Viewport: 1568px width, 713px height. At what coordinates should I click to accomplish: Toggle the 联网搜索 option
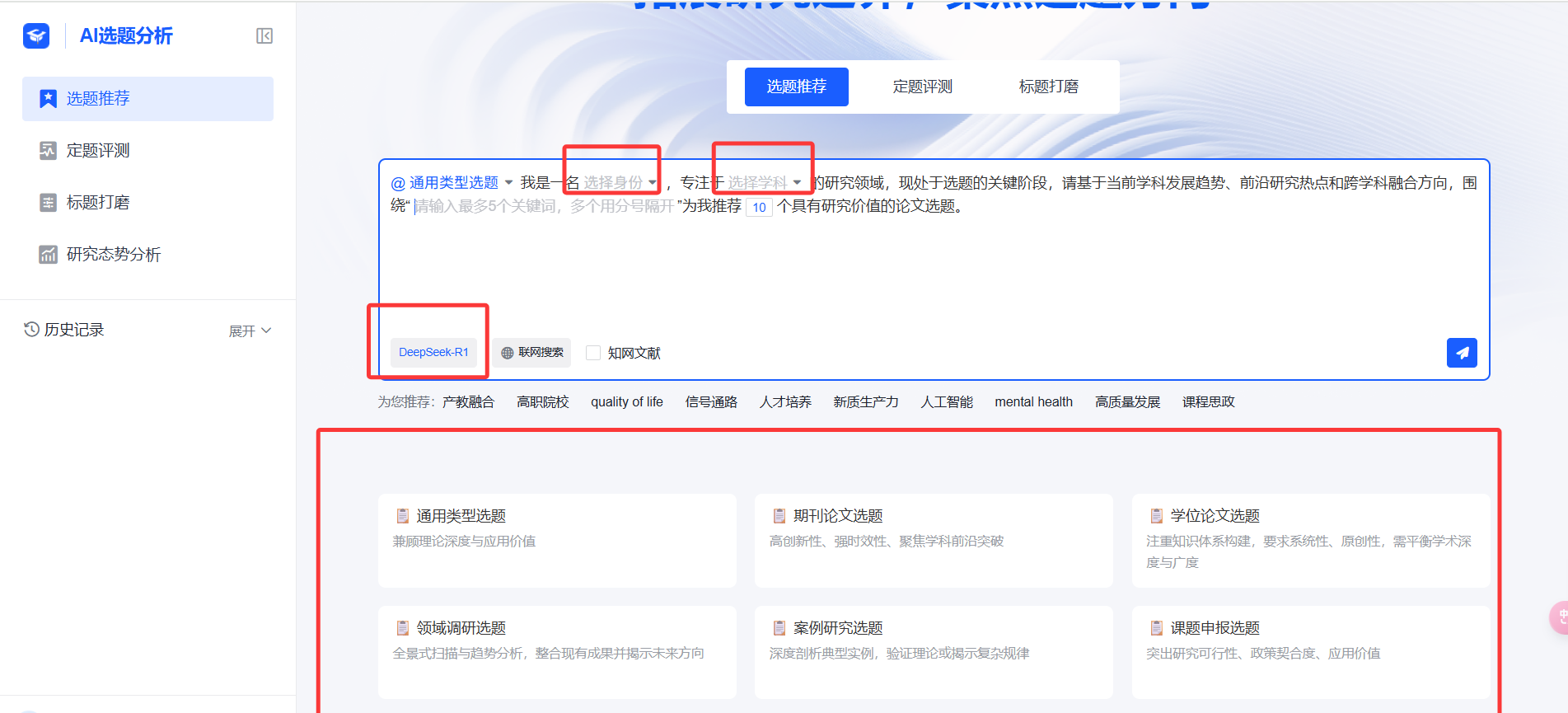pos(532,353)
